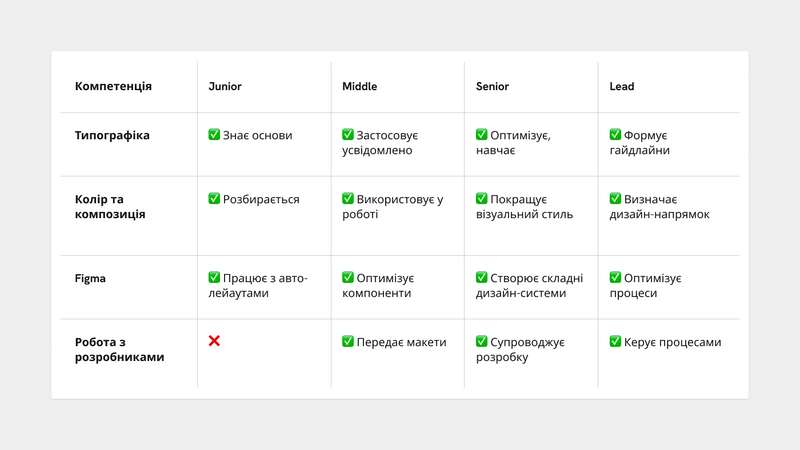Click the checkmark next to Застосовує усвідомлено
Viewport: 800px width, 450px height.
347,135
